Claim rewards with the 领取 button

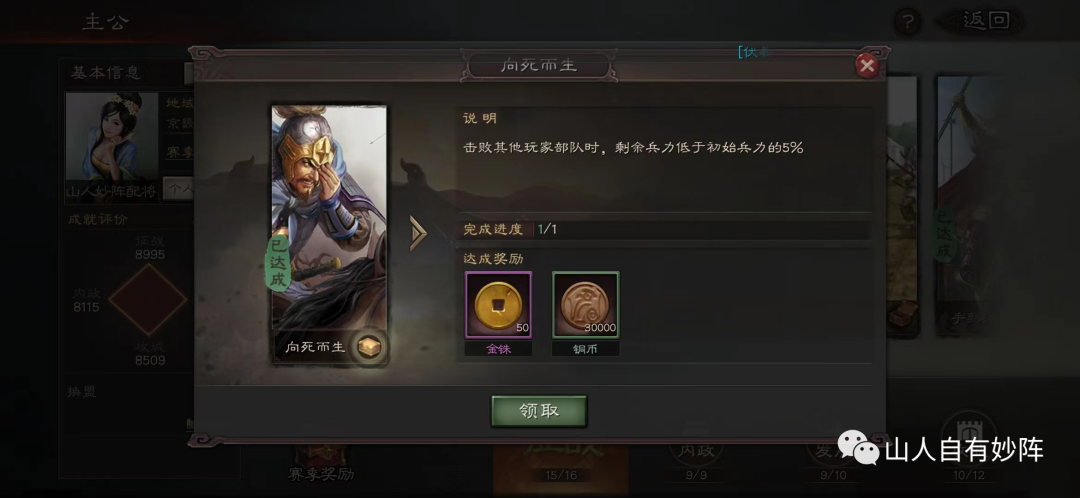tap(539, 411)
